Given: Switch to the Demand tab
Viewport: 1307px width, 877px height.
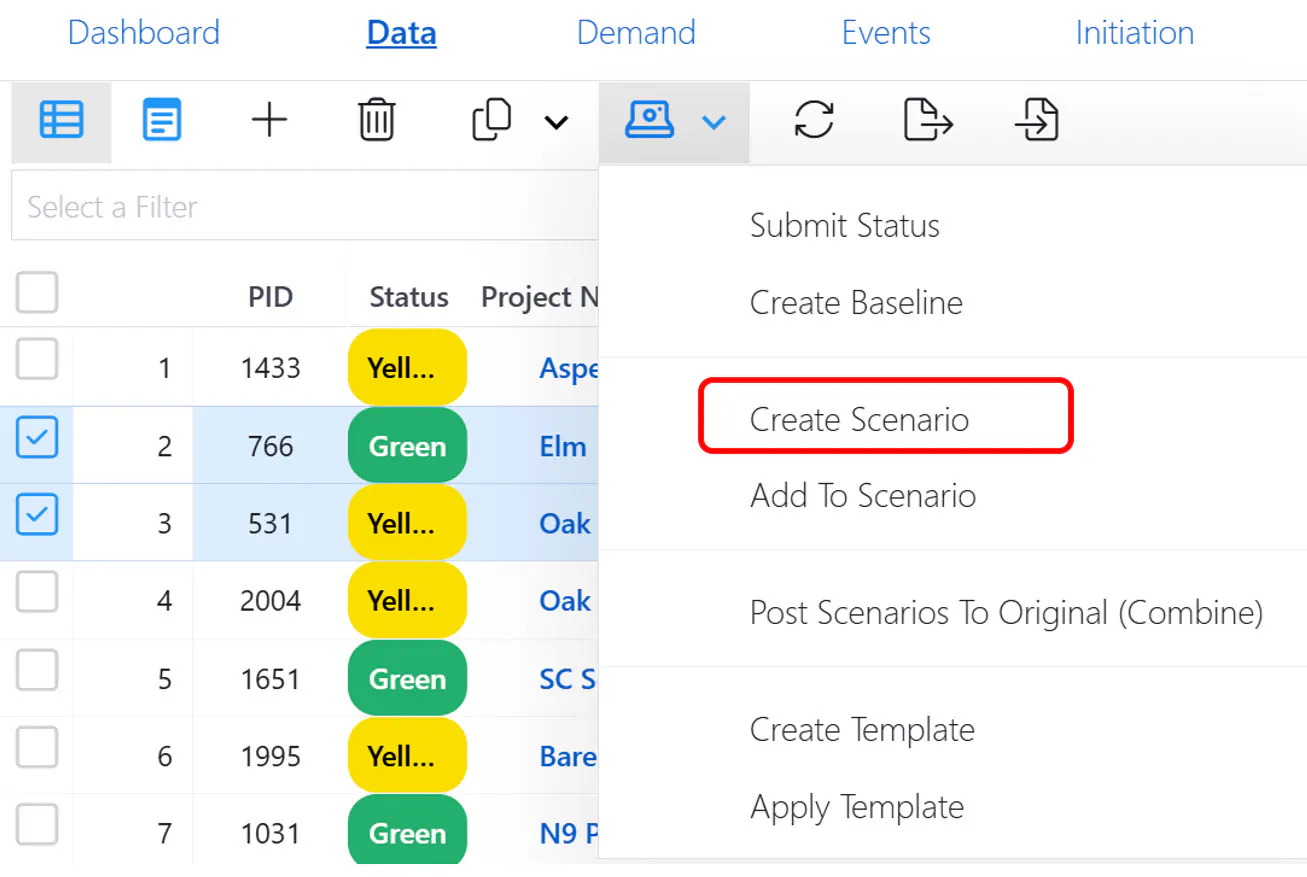Looking at the screenshot, I should pyautogui.click(x=636, y=33).
